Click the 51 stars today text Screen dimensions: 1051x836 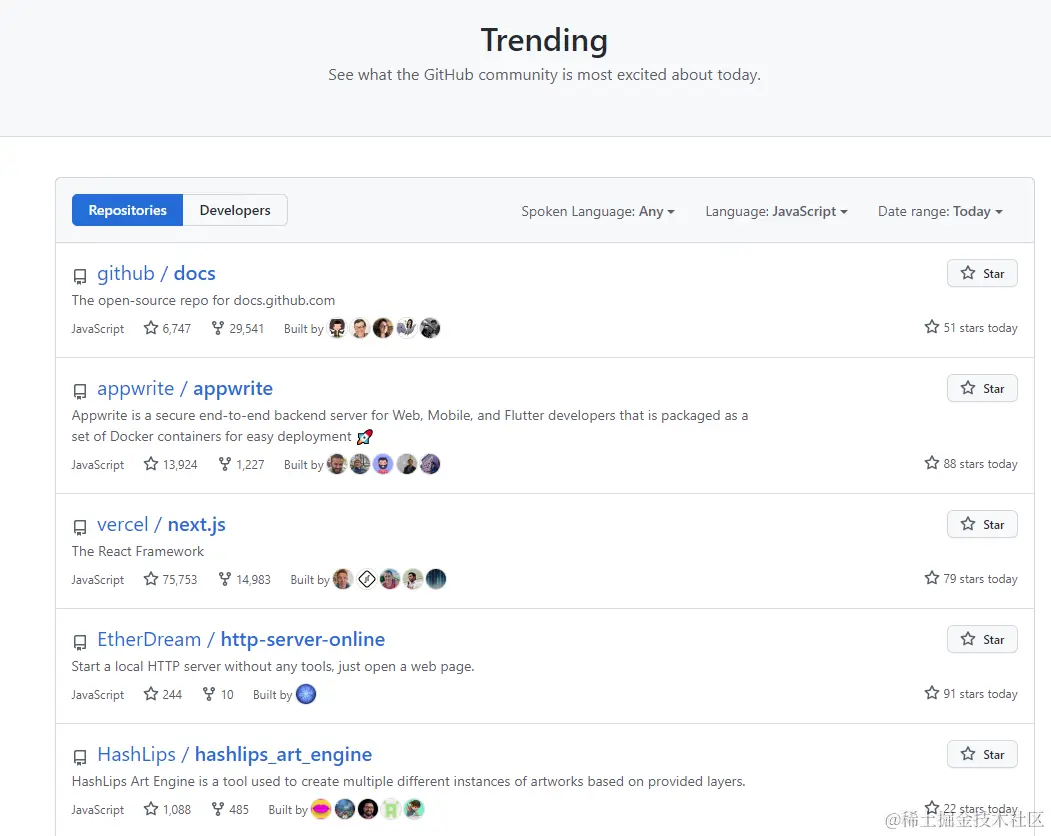click(x=971, y=327)
